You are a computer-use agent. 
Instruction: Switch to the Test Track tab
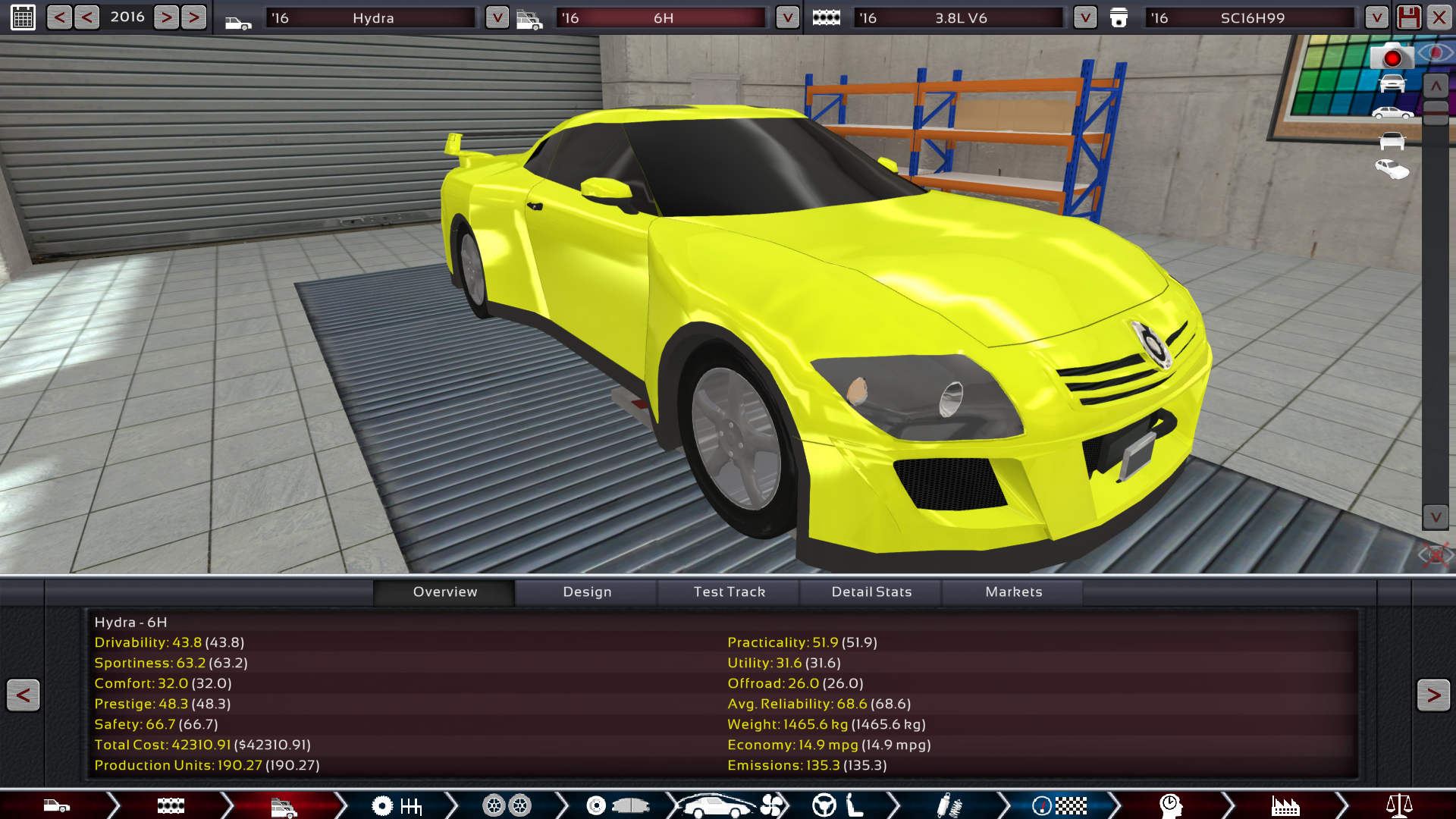tap(729, 591)
